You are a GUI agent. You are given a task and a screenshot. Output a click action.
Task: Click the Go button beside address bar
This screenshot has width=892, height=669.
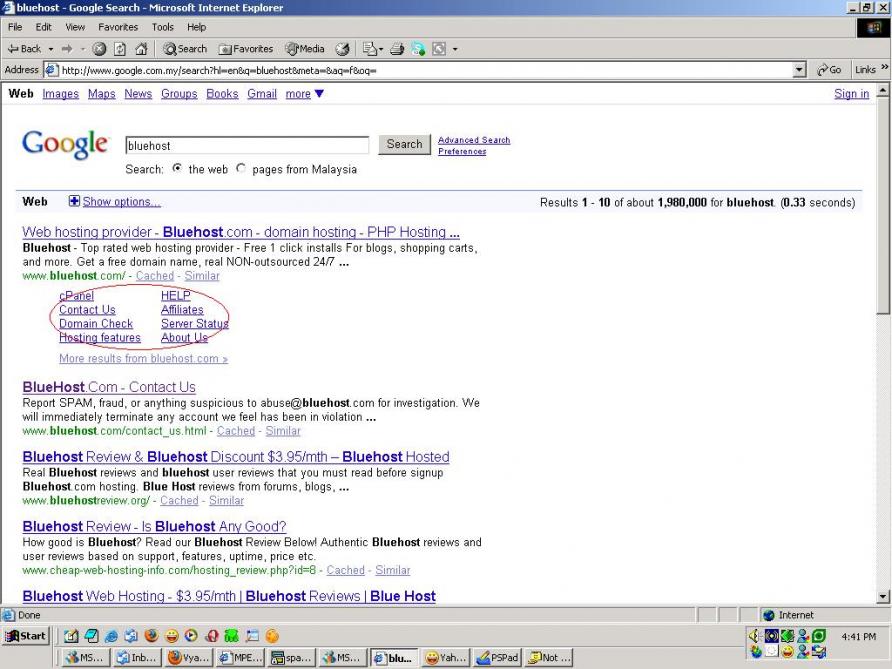tap(829, 70)
